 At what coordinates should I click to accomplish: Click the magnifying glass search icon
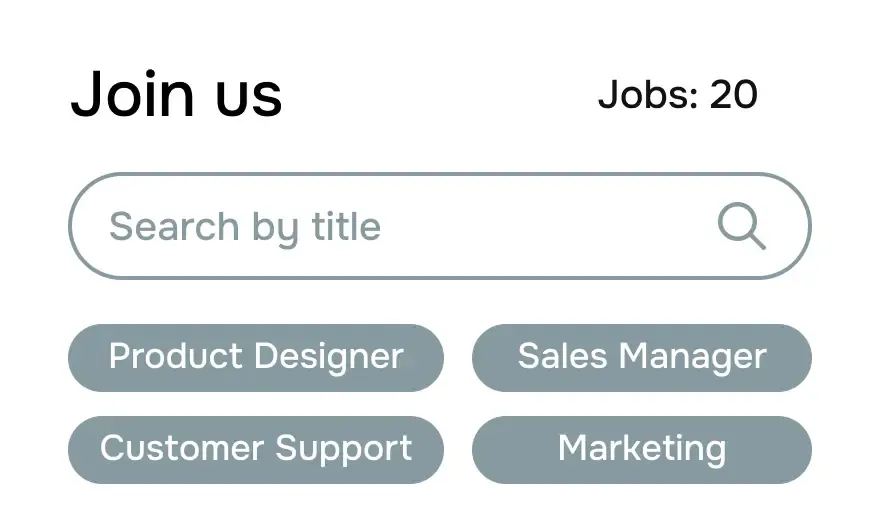[742, 227]
